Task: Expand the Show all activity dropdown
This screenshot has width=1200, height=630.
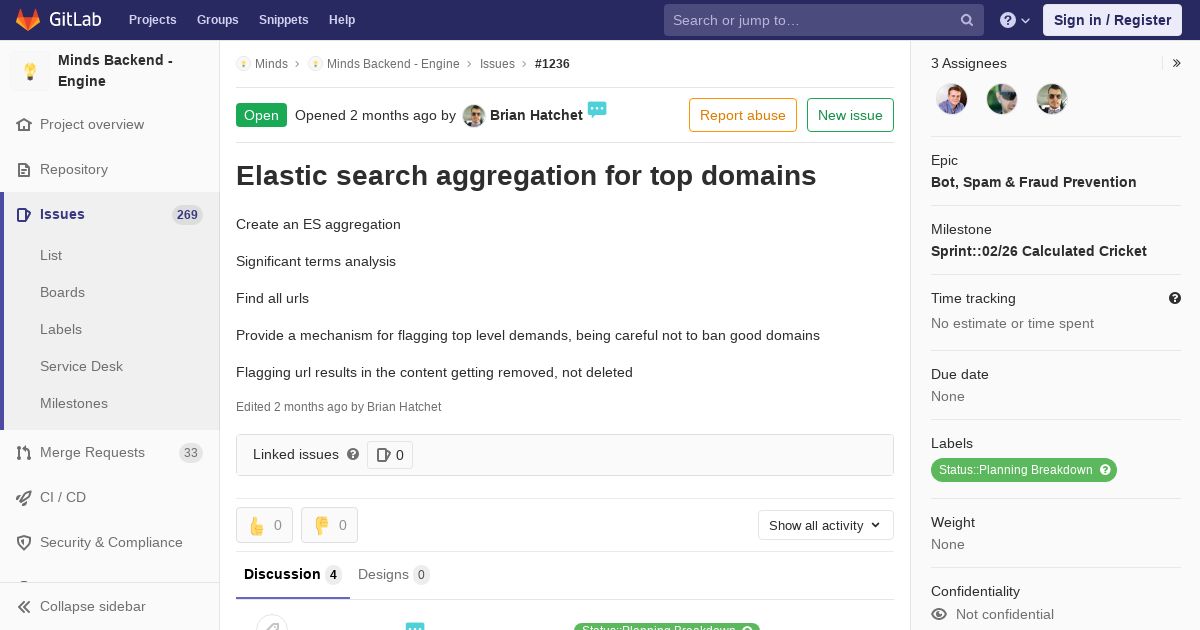Action: point(825,525)
